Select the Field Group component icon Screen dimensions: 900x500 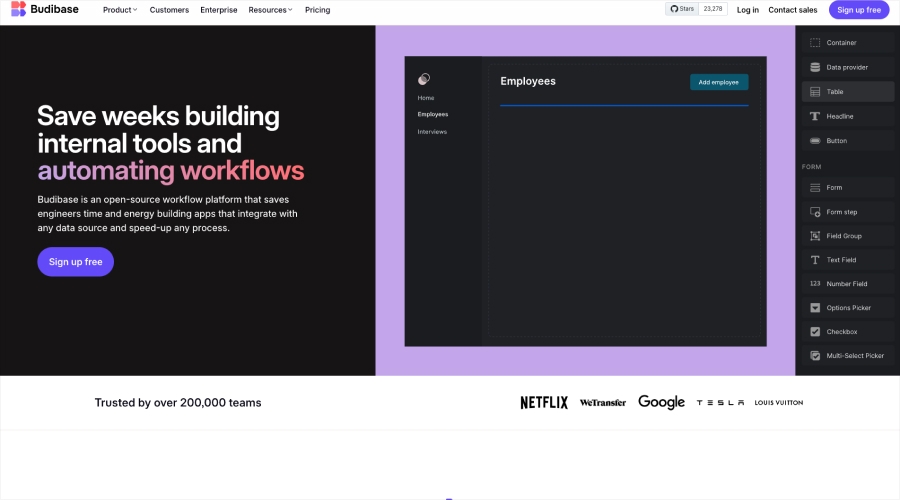click(815, 236)
